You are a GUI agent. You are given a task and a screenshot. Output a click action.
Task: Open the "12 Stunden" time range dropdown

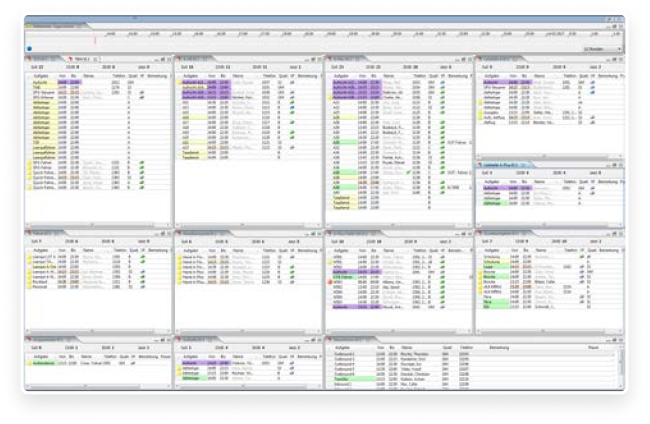(x=603, y=48)
